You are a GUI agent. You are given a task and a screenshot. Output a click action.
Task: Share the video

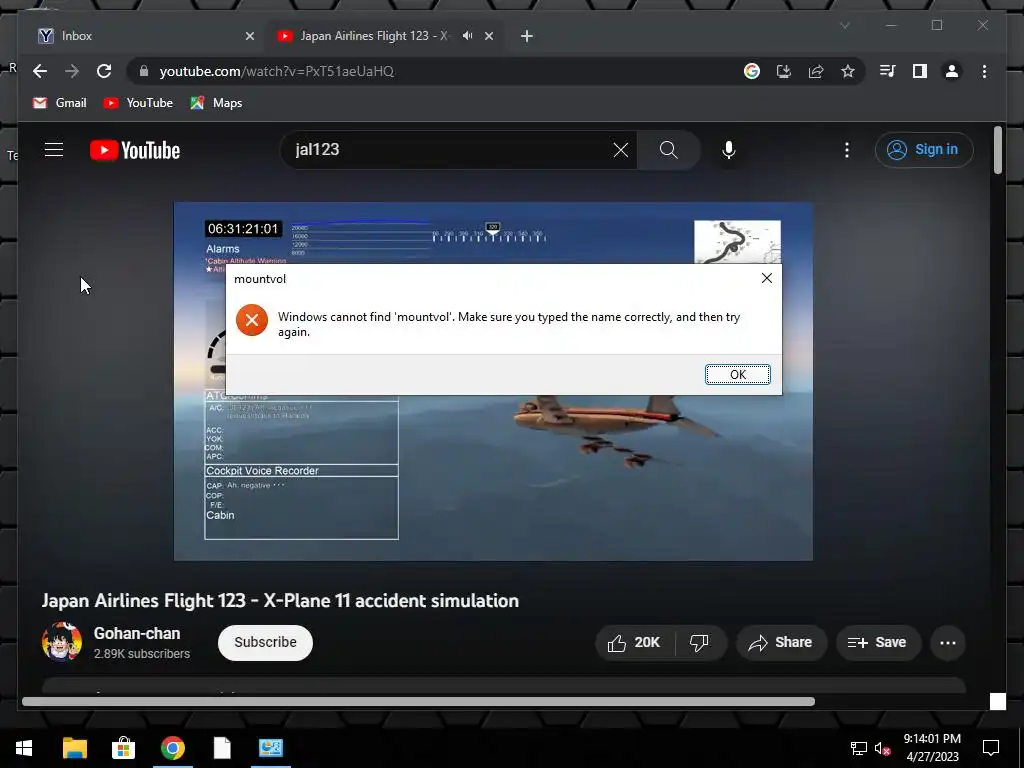781,643
